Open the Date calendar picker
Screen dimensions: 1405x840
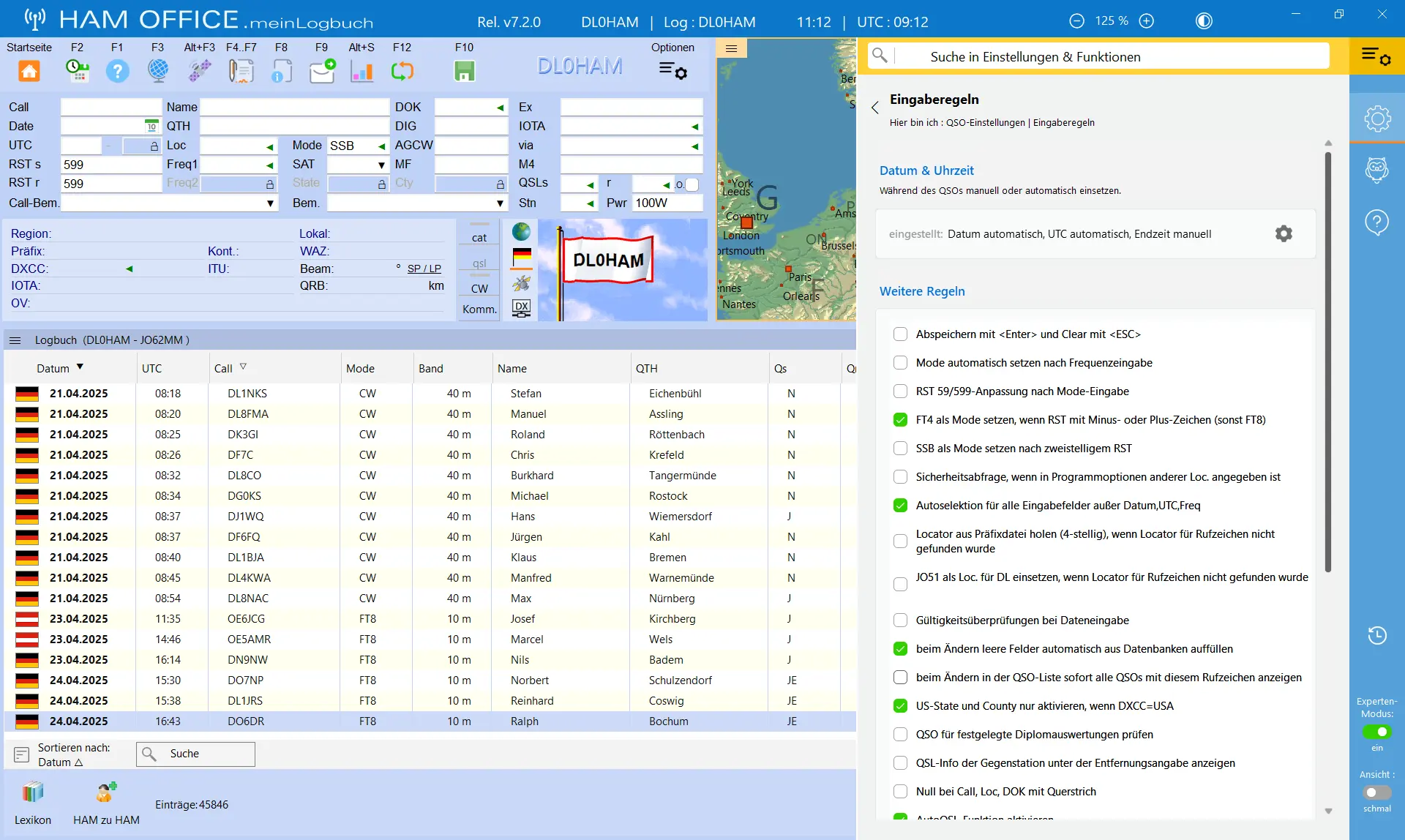(151, 126)
